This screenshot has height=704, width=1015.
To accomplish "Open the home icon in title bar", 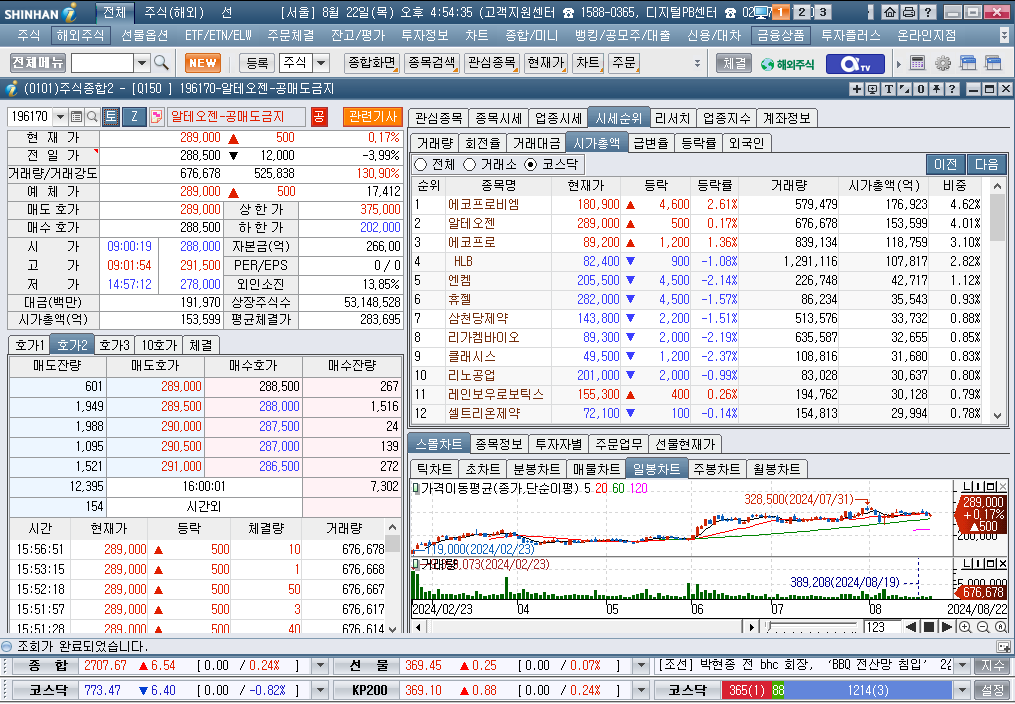I will [x=890, y=12].
